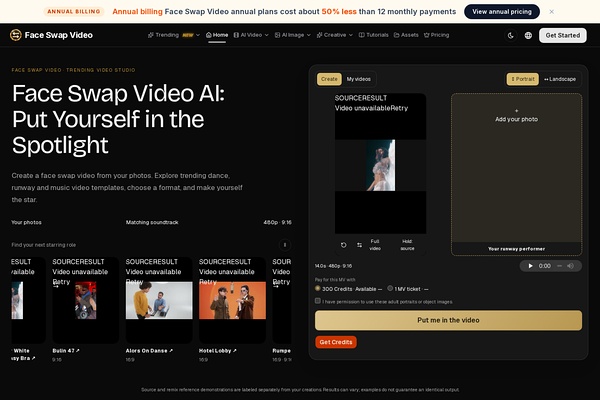600x400 pixels.
Task: Click the Get Started button
Action: [562, 35]
